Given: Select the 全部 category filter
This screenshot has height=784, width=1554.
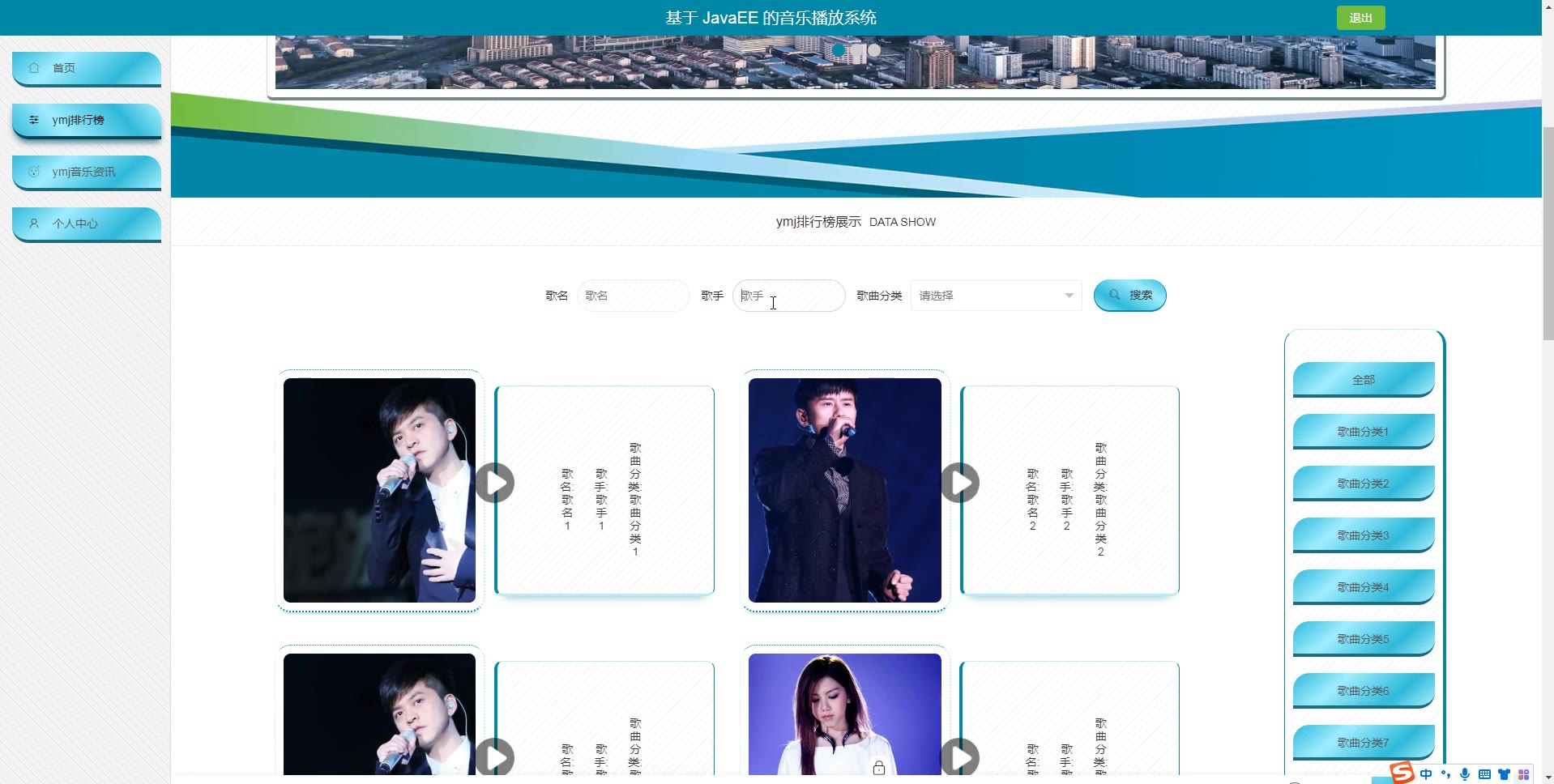Looking at the screenshot, I should [x=1364, y=379].
